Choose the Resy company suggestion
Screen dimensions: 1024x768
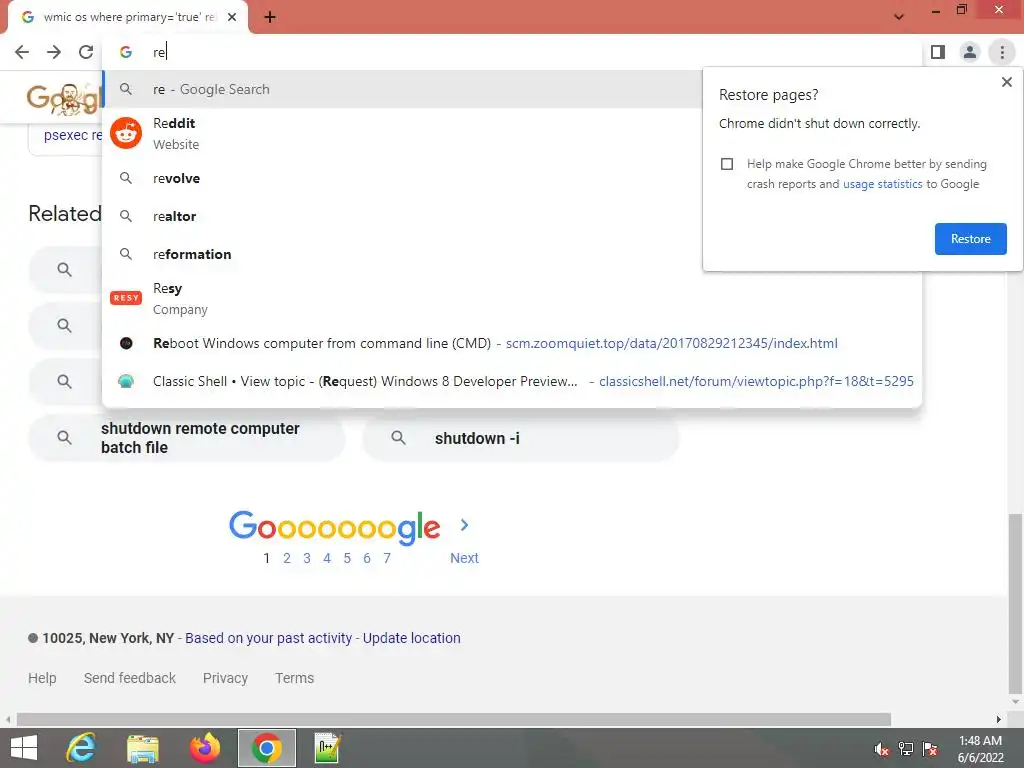tap(512, 298)
